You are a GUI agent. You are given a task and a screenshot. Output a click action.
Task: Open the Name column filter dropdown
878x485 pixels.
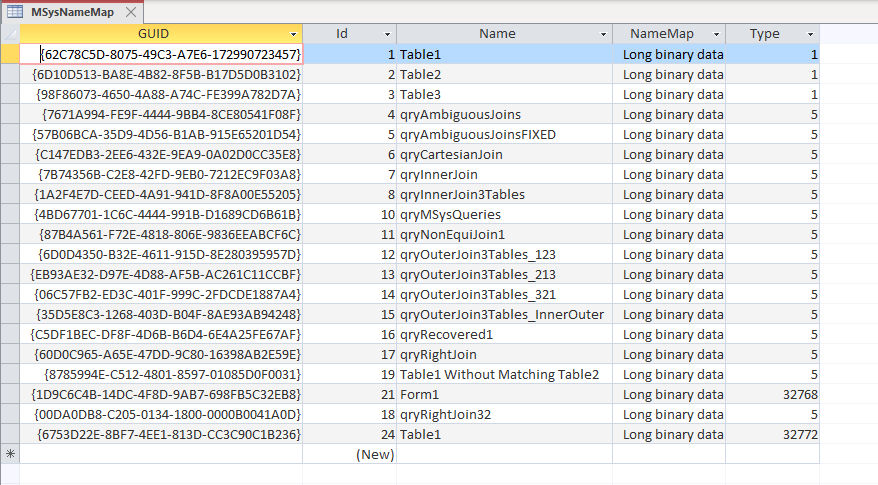click(603, 34)
